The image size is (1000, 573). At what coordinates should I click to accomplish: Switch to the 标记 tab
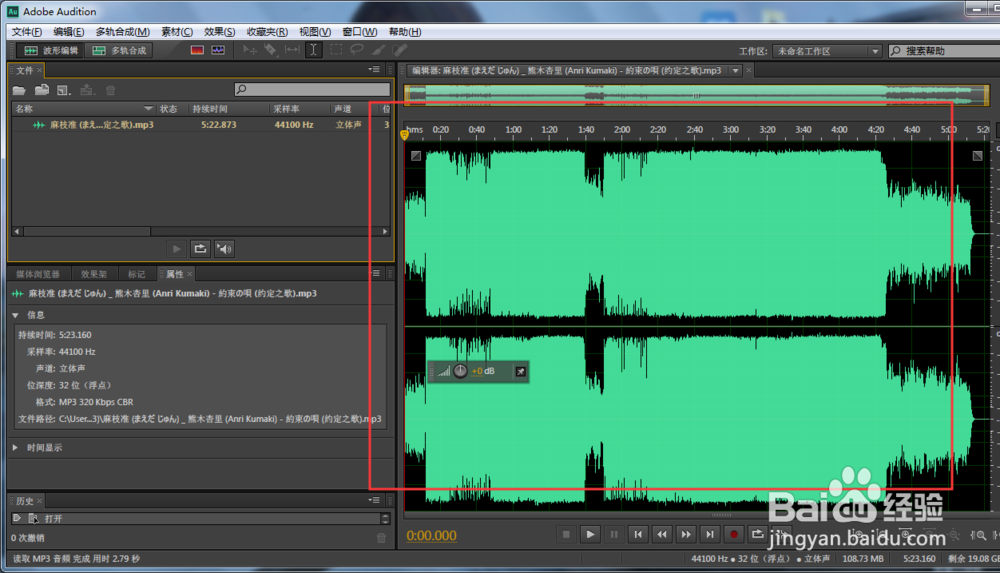[136, 274]
